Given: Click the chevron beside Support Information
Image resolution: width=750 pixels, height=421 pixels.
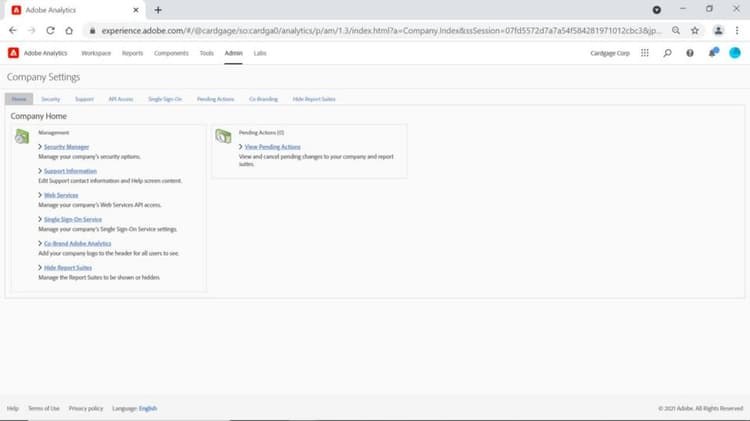Looking at the screenshot, I should (40, 171).
